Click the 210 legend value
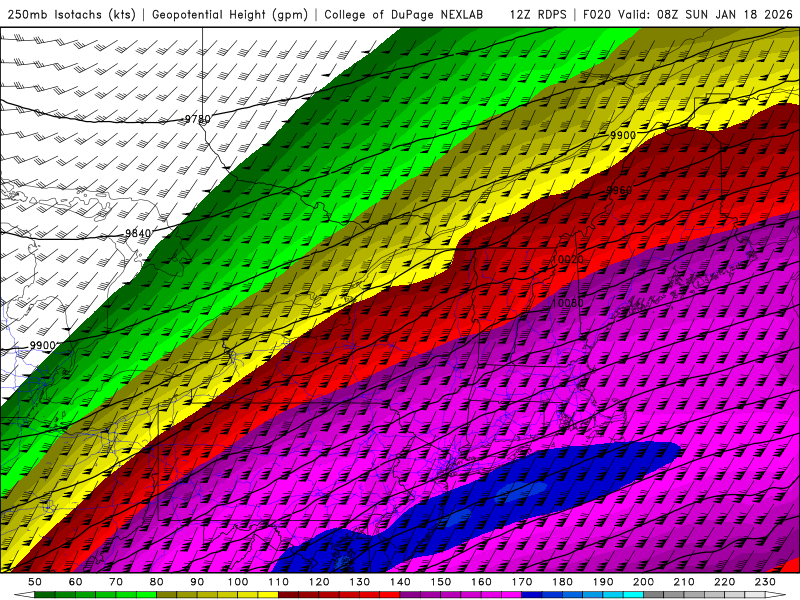The height and width of the screenshot is (600, 800). click(x=684, y=582)
